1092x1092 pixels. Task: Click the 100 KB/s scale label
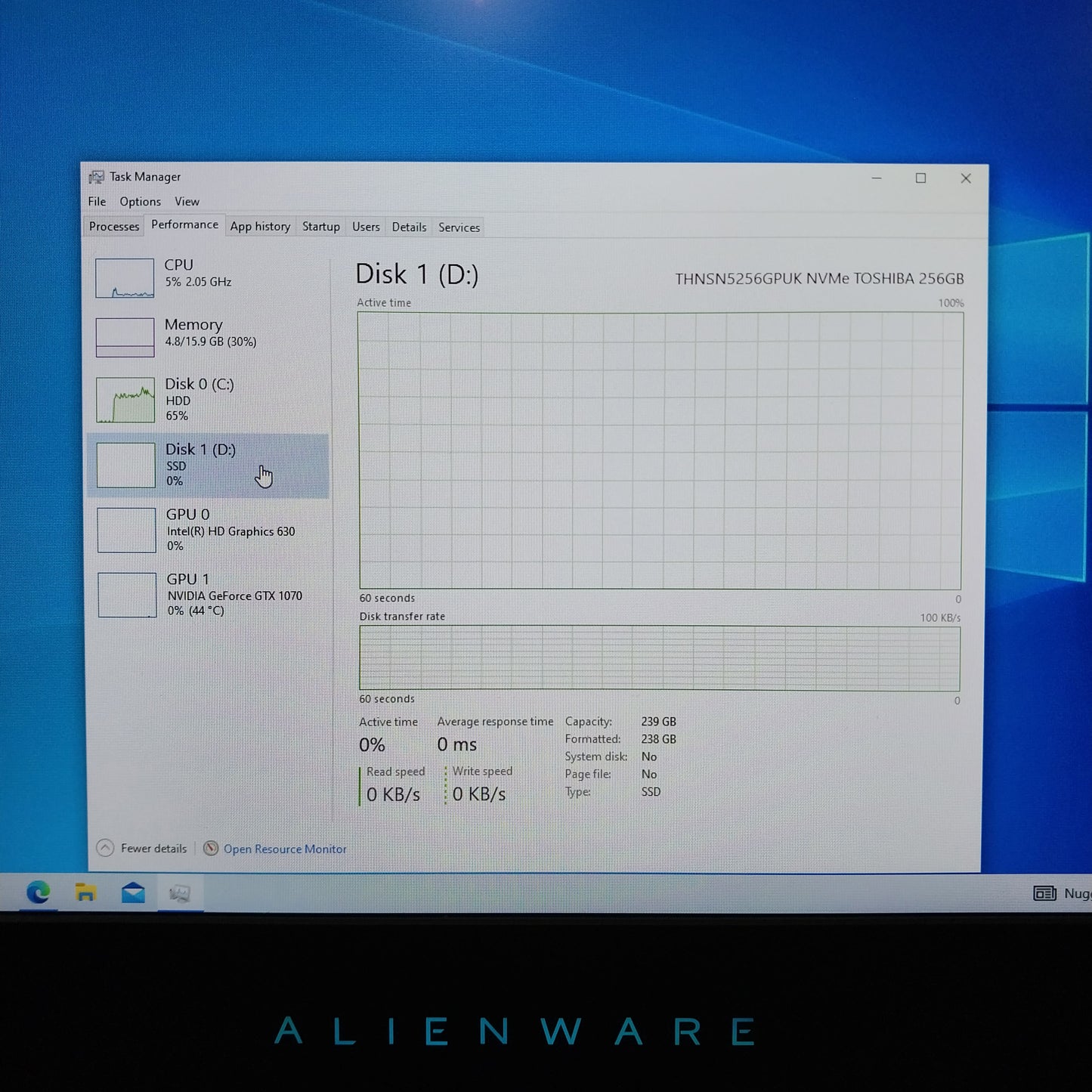coord(940,617)
